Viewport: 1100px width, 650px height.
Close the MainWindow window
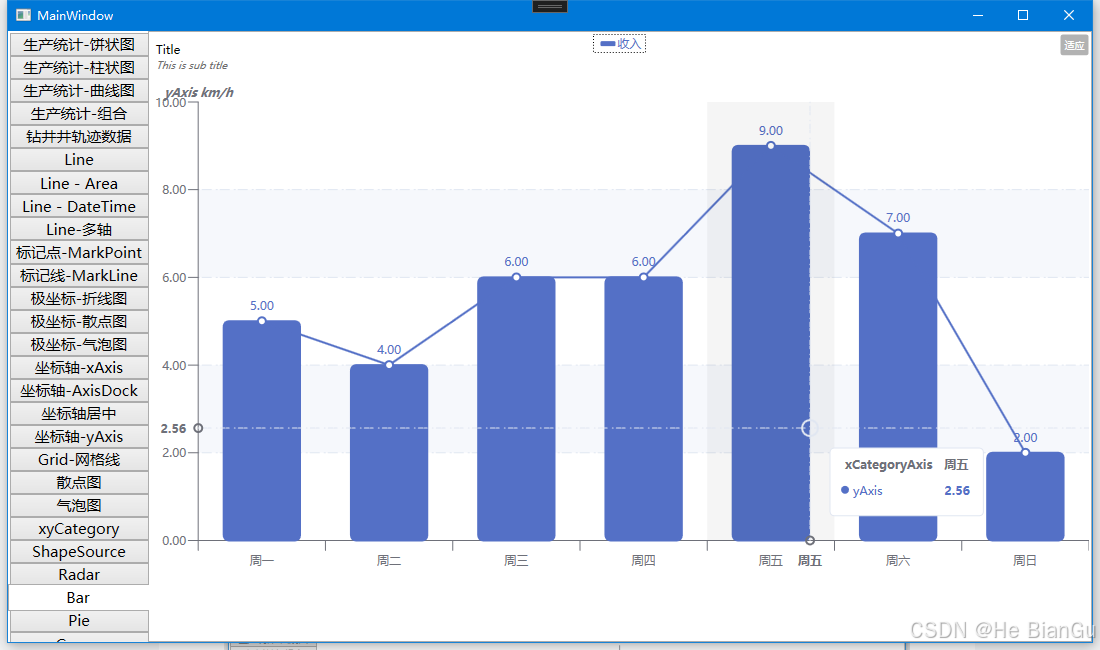point(1068,15)
